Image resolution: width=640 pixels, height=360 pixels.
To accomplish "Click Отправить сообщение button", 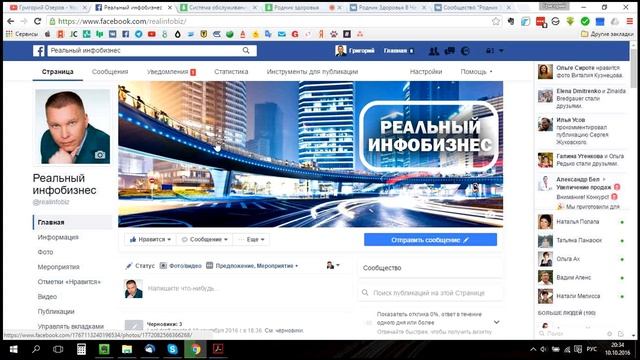I will point(430,240).
